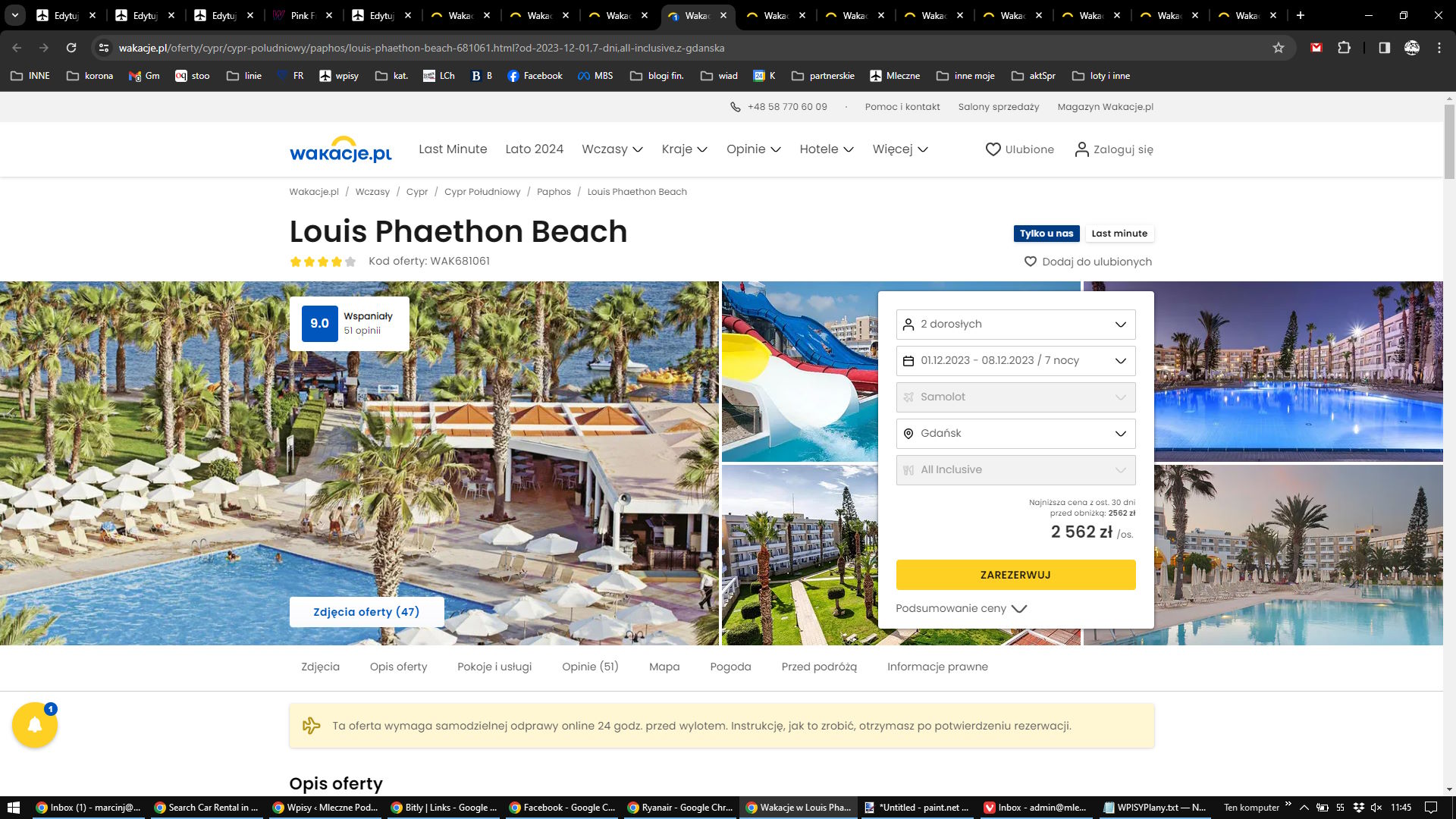Viewport: 1456px width, 819px height.
Task: Click the Ulubione heart icon in header
Action: pos(993,149)
